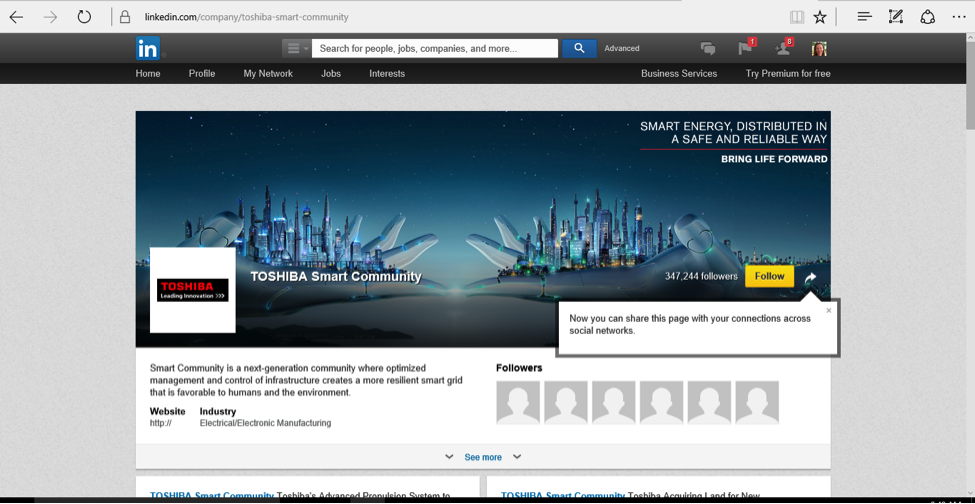The width and height of the screenshot is (975, 504).
Task: Open the Jobs menu item
Action: coord(331,73)
